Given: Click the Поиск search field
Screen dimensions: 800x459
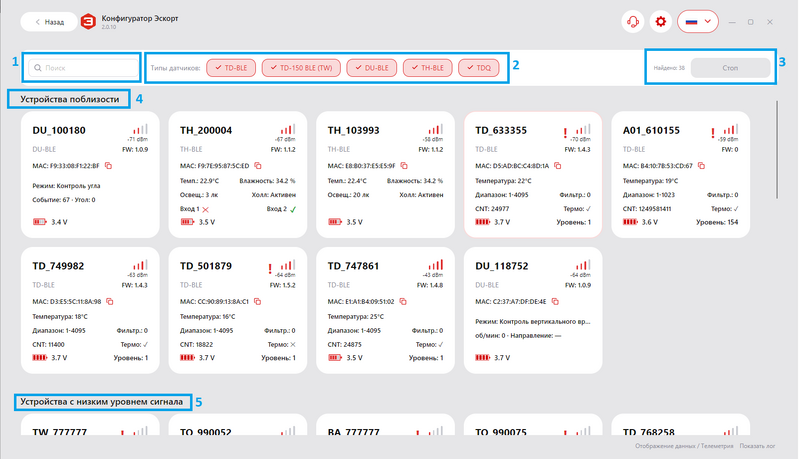Looking at the screenshot, I should [x=83, y=68].
